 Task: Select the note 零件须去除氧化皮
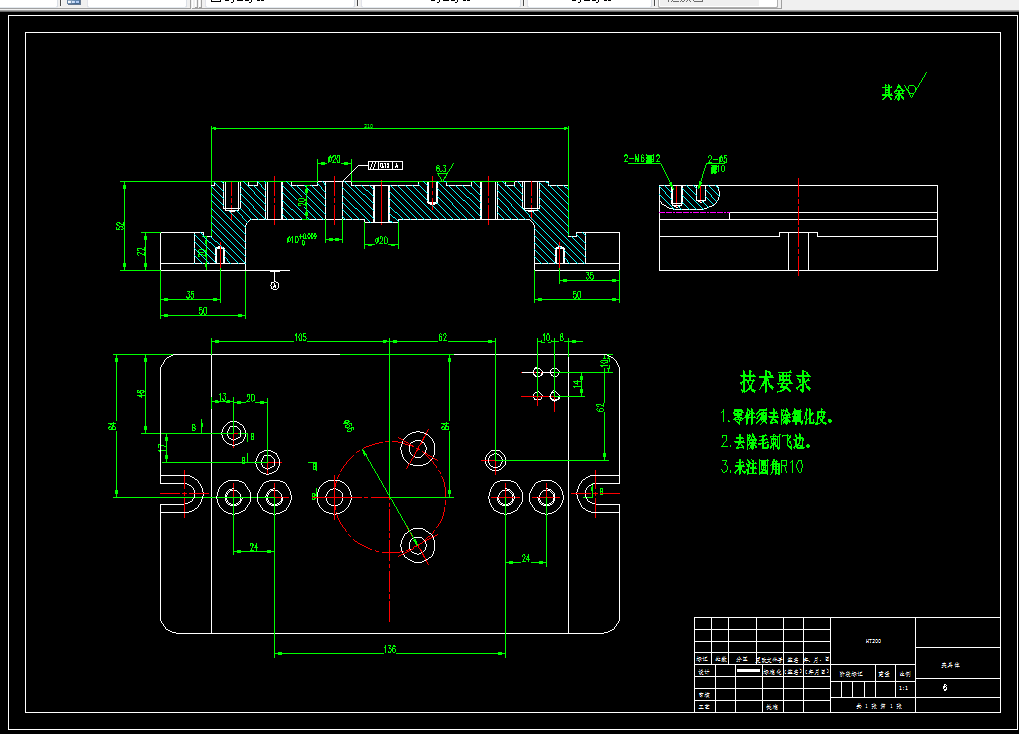coord(777,417)
